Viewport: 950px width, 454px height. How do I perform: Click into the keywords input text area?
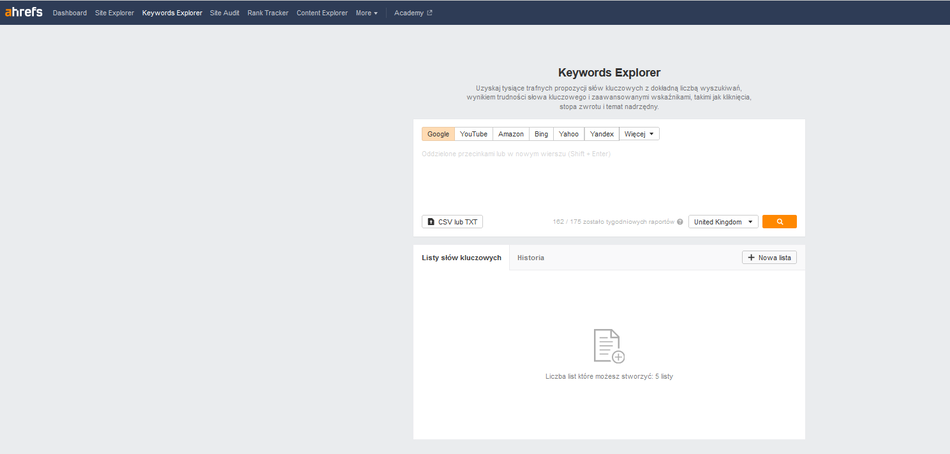coord(608,178)
